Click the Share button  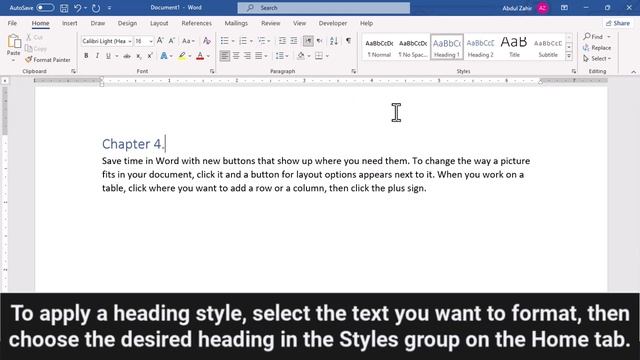618,23
